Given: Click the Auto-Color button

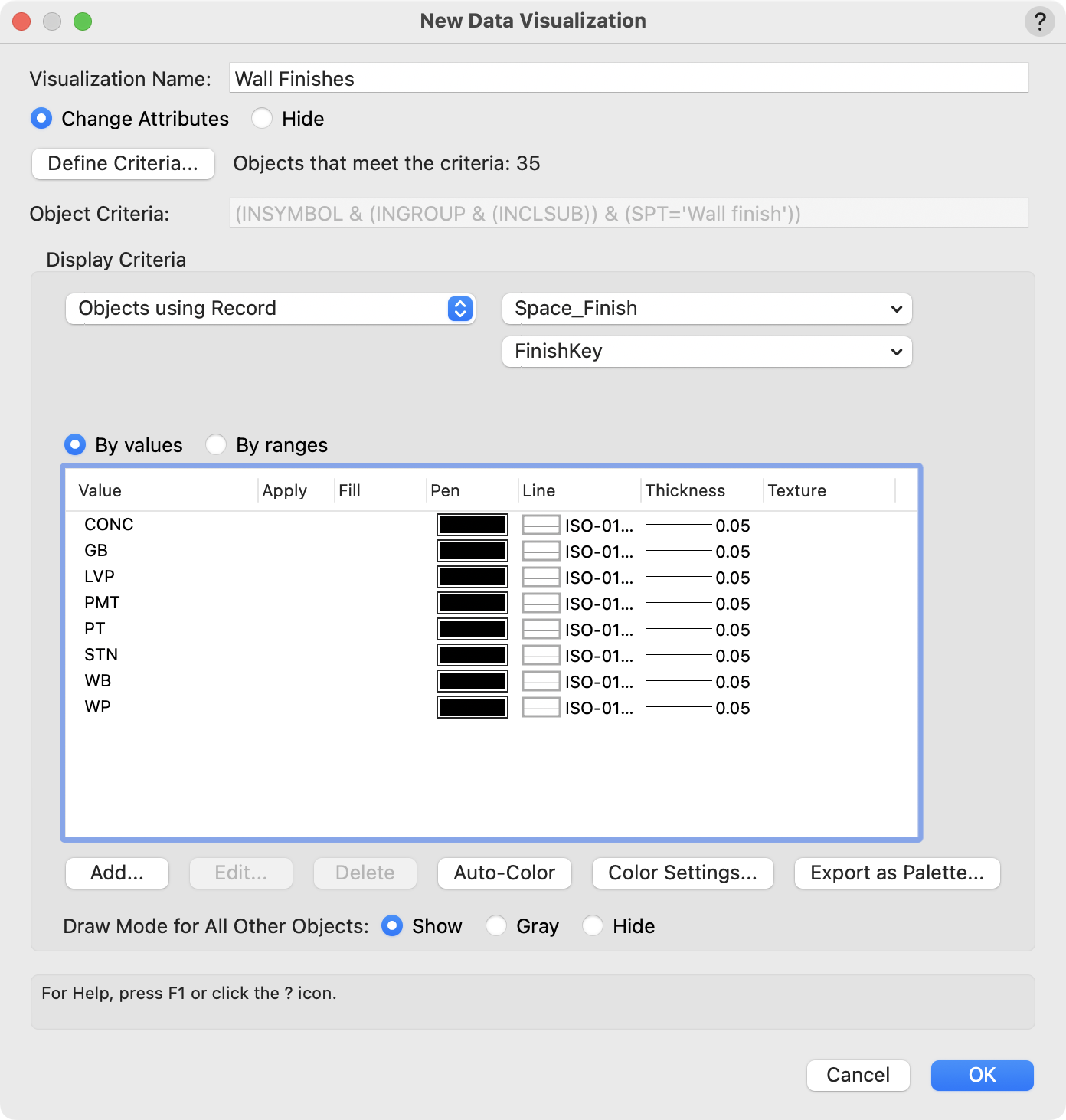Looking at the screenshot, I should point(504,873).
